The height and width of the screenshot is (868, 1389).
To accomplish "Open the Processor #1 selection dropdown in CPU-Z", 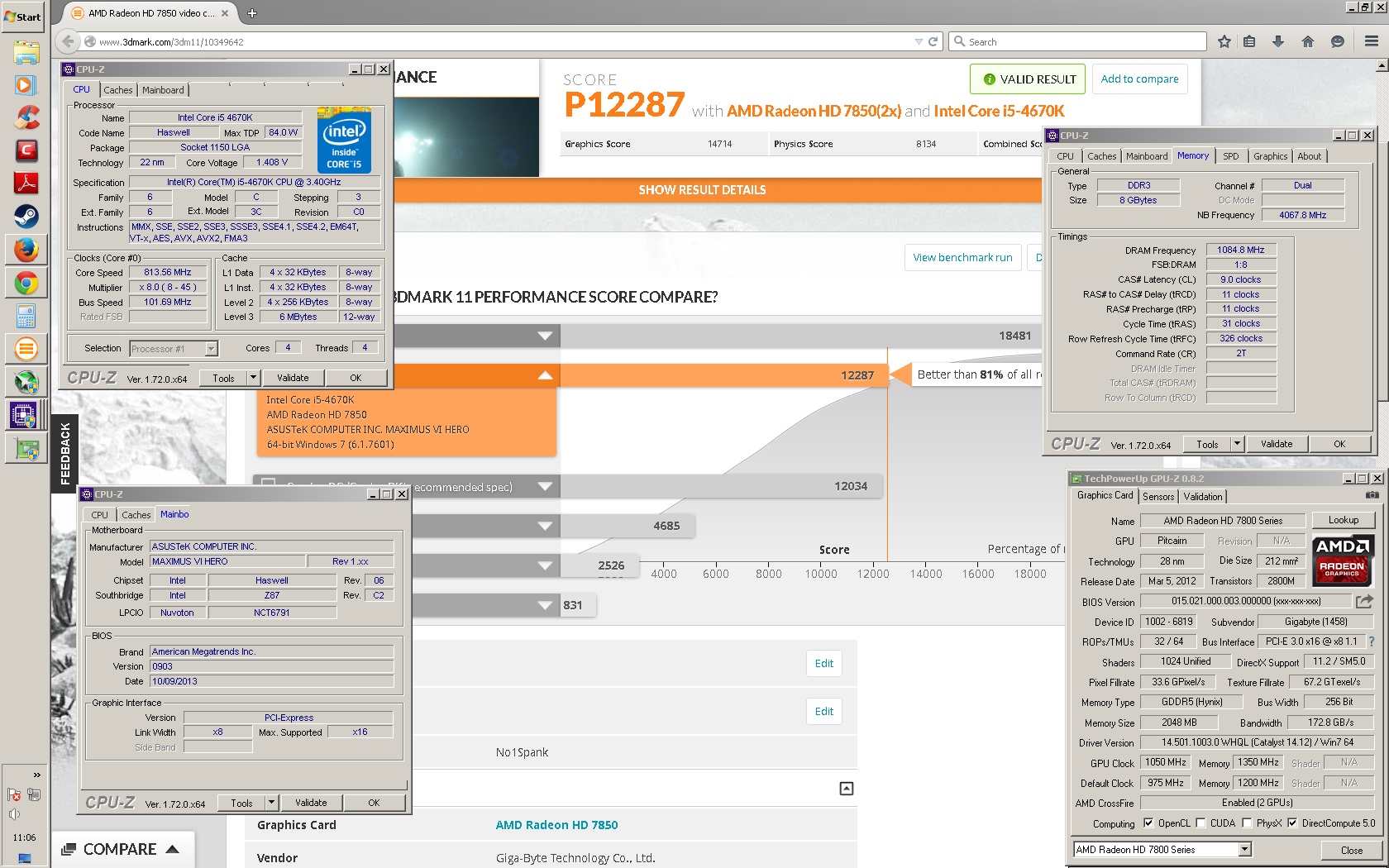I will point(212,349).
